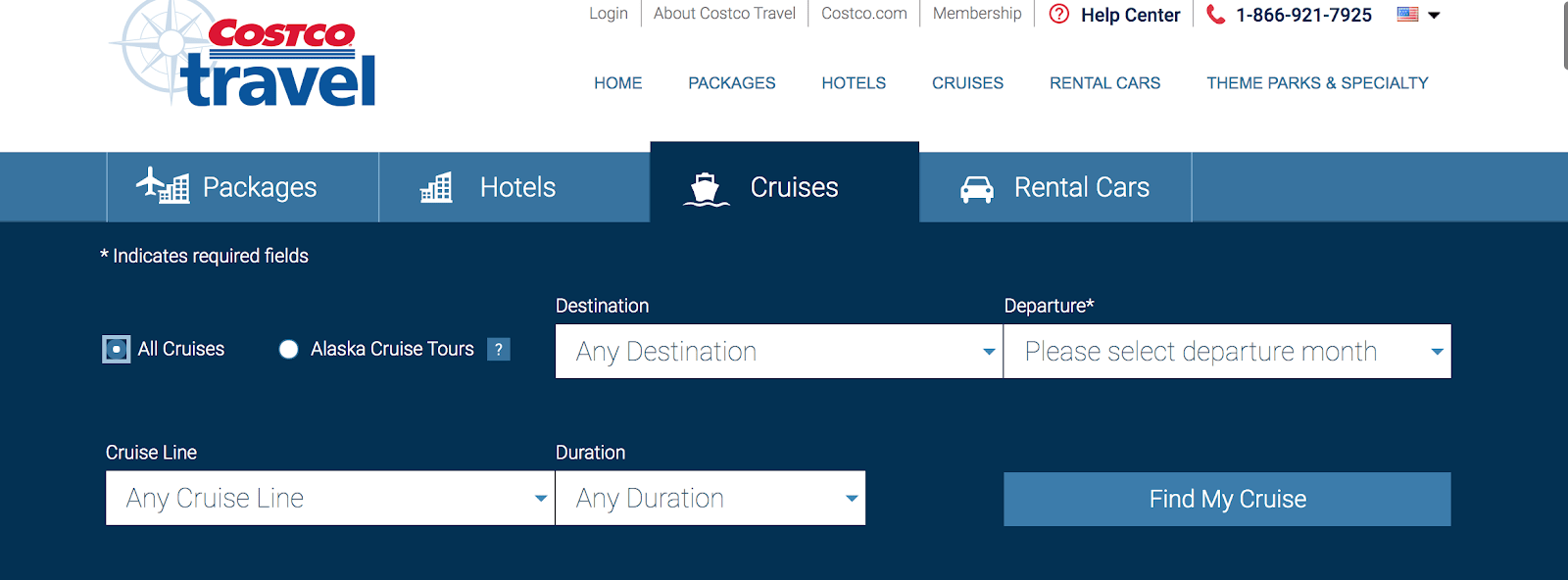This screenshot has height=580, width=1568.
Task: Click the red phone icon
Action: 1215,15
